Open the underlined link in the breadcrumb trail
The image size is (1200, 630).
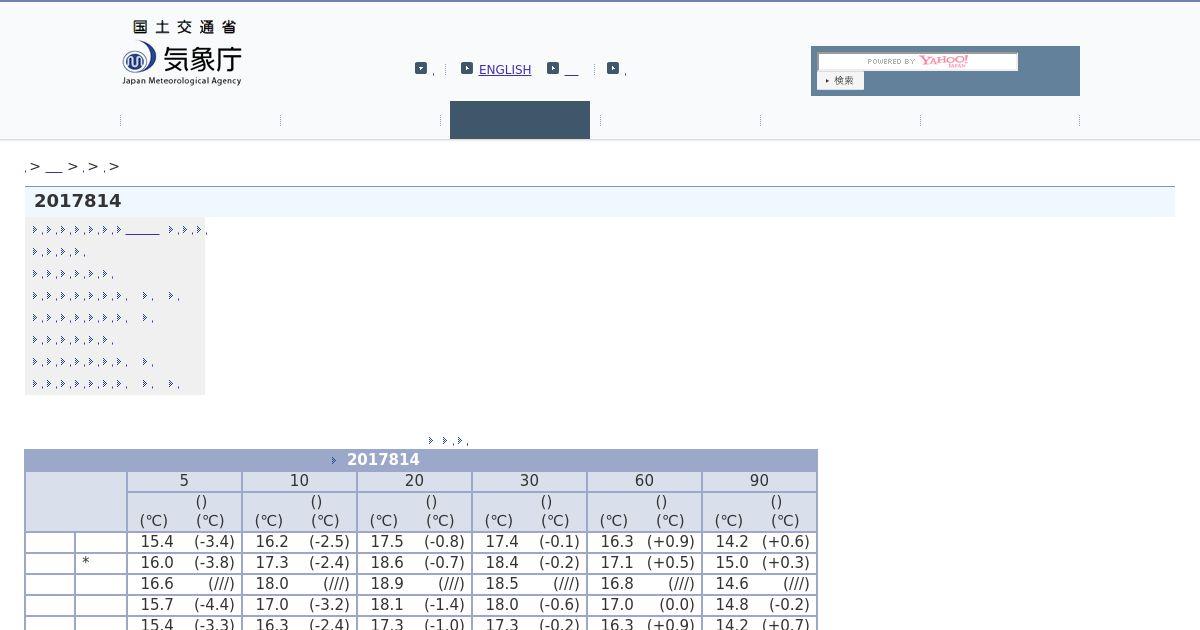click(54, 167)
